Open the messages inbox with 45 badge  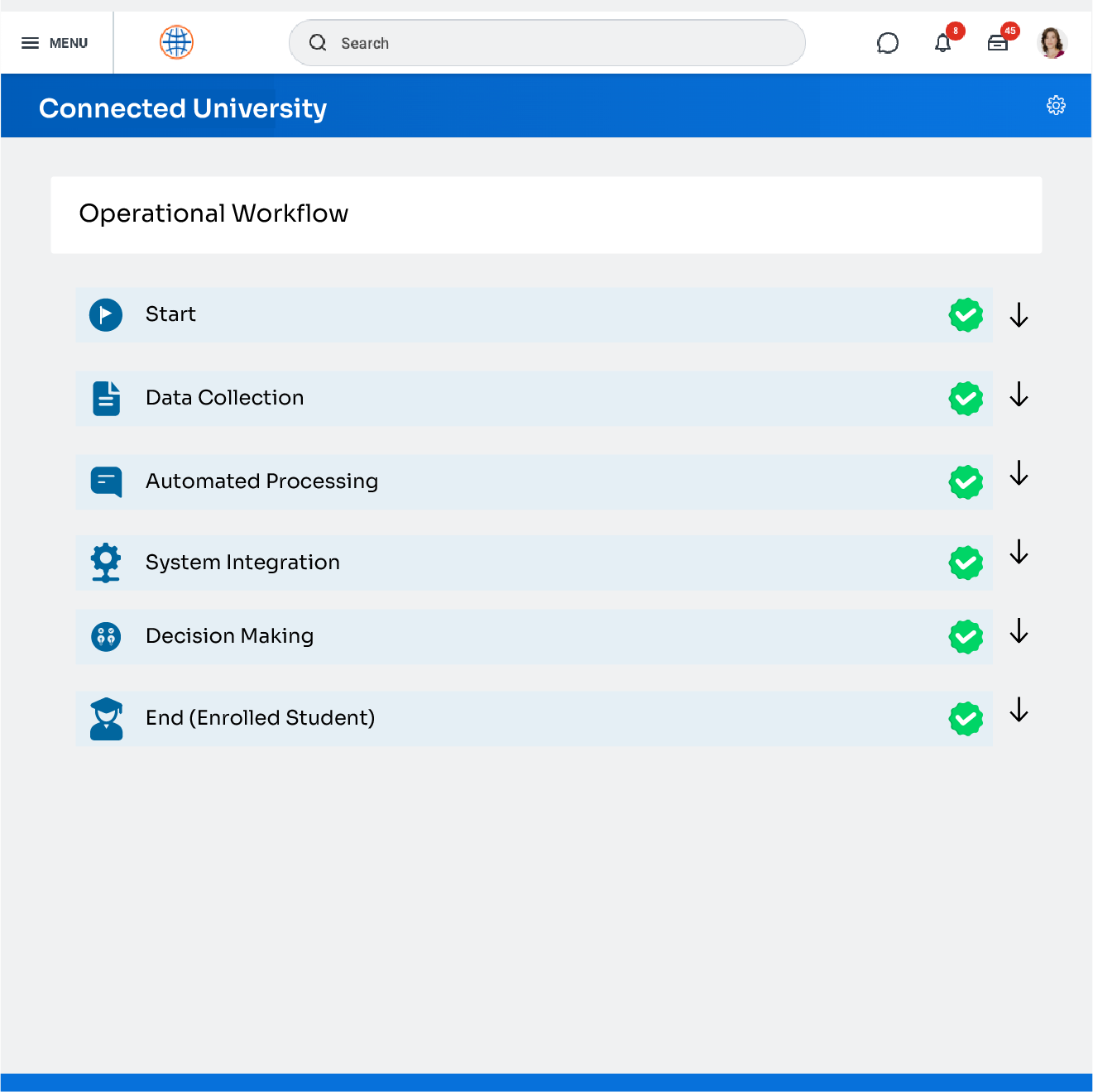(x=998, y=42)
